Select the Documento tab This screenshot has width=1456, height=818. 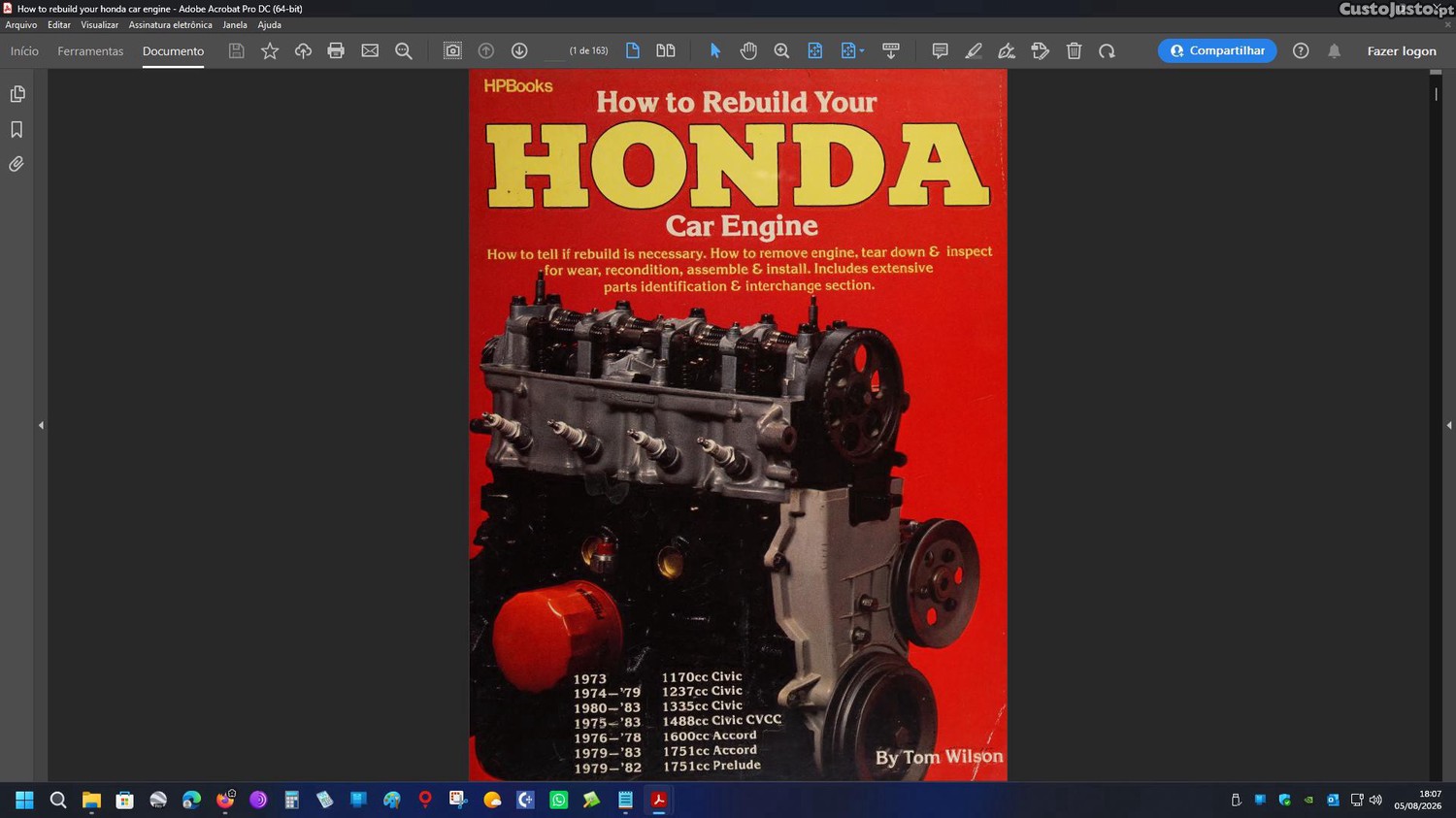tap(173, 51)
